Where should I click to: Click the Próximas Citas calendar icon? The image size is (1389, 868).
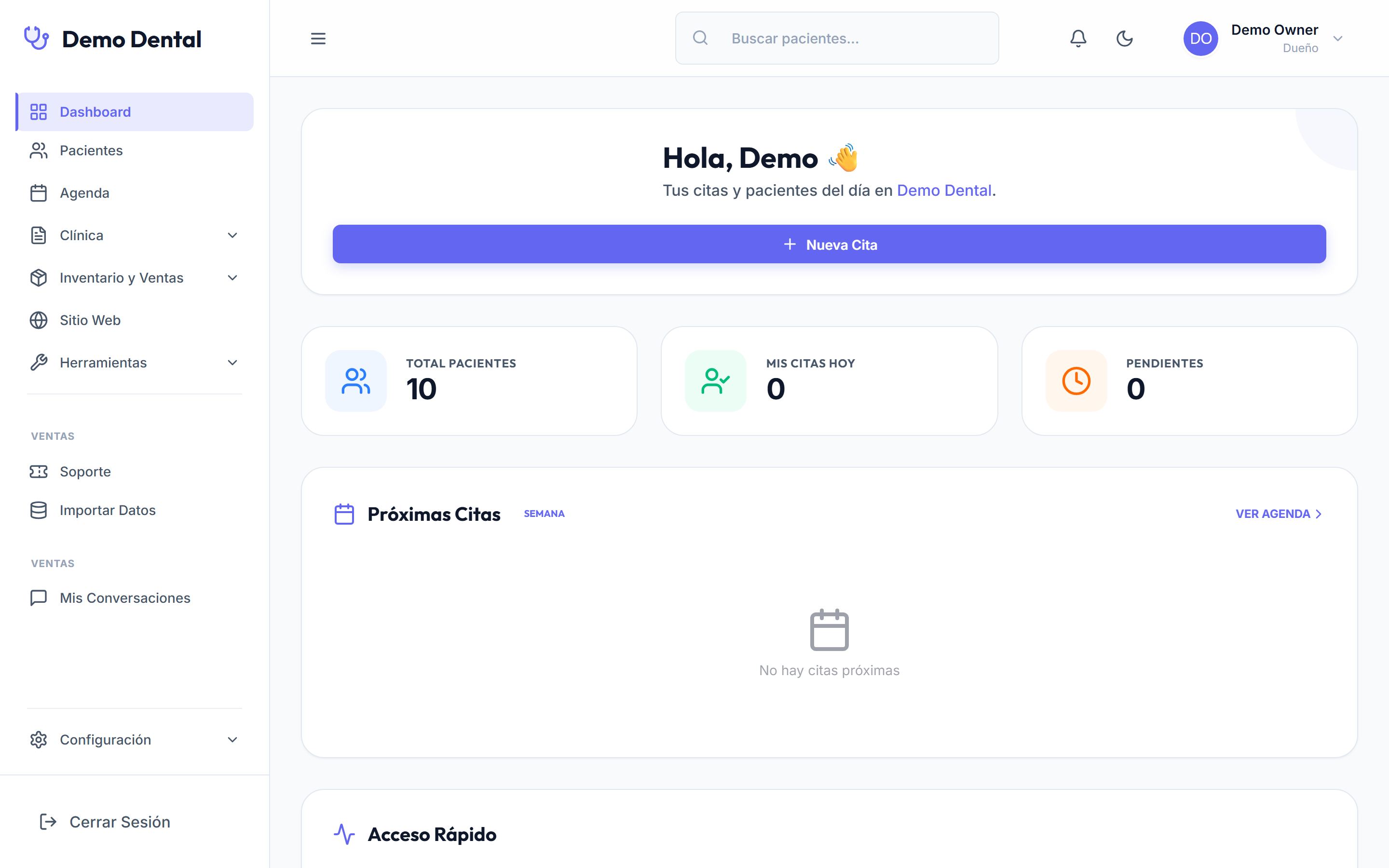344,515
